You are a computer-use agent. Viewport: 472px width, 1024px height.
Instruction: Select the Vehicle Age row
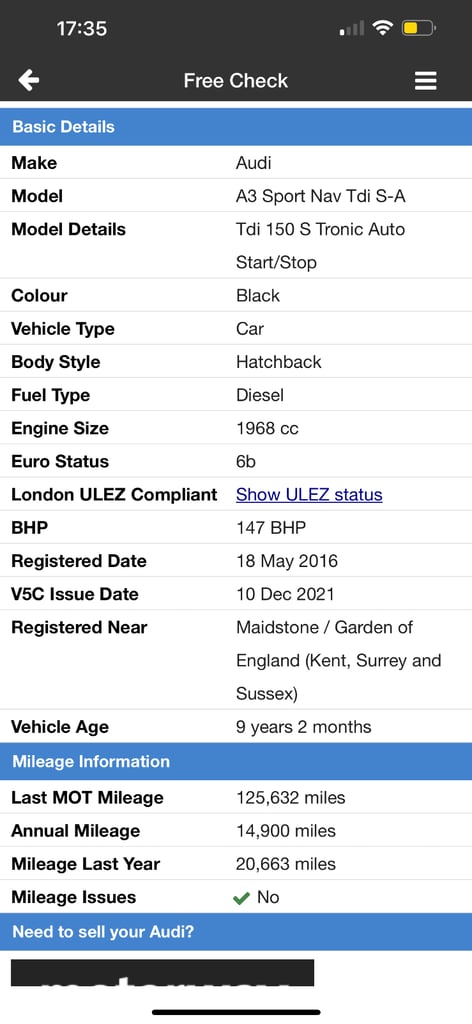point(236,726)
